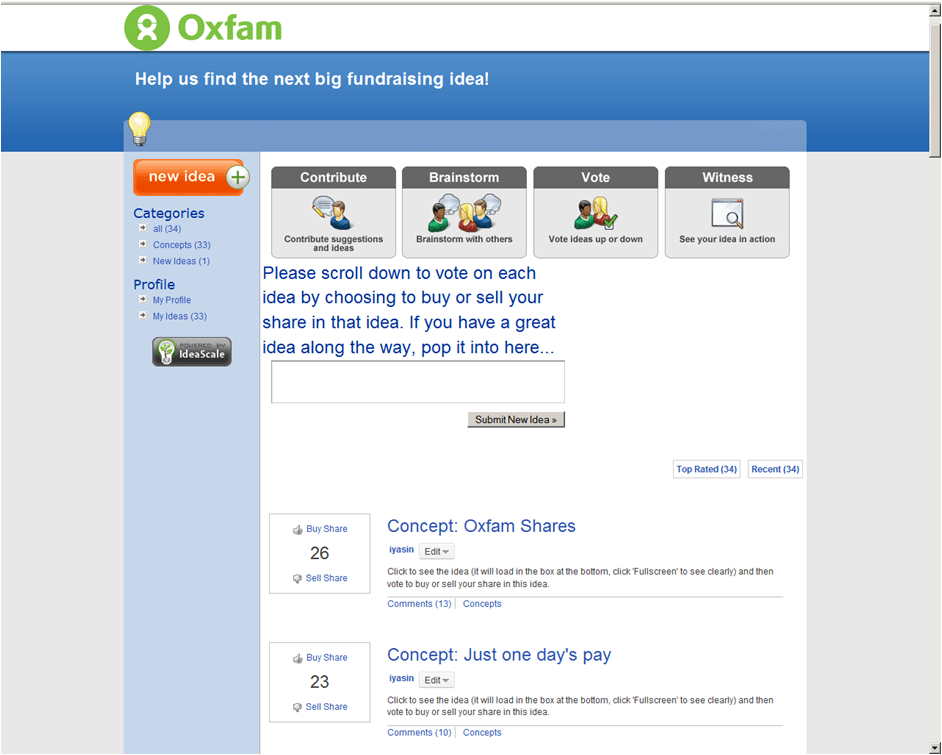Click the thumbs-up icon beside Buy Share

(298, 529)
